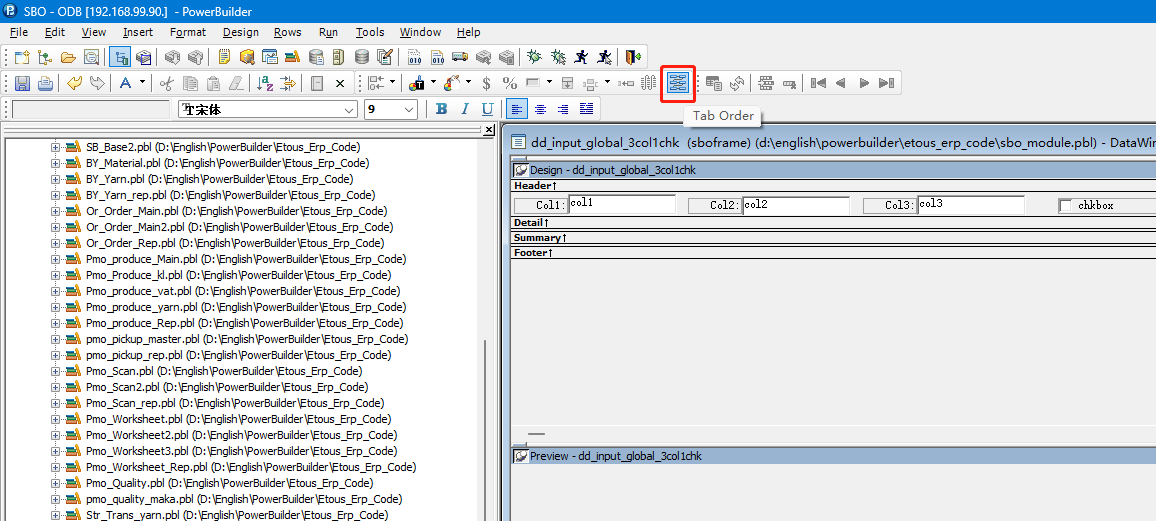Select the Detail band bar
This screenshot has width=1156, height=521.
tap(833, 222)
